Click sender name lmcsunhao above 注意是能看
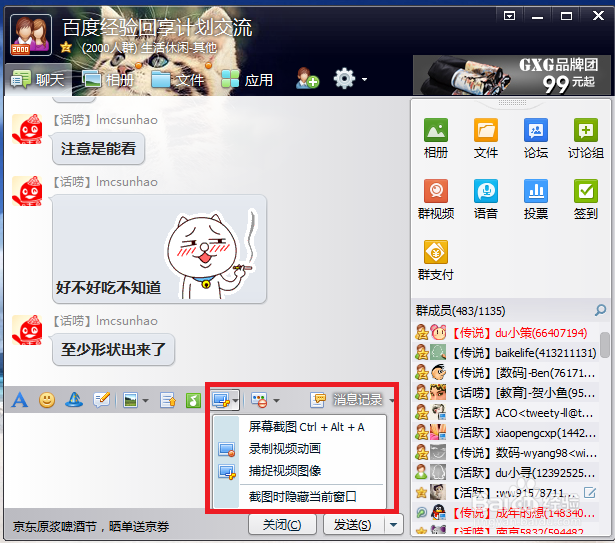The image size is (615, 543). (x=127, y=120)
